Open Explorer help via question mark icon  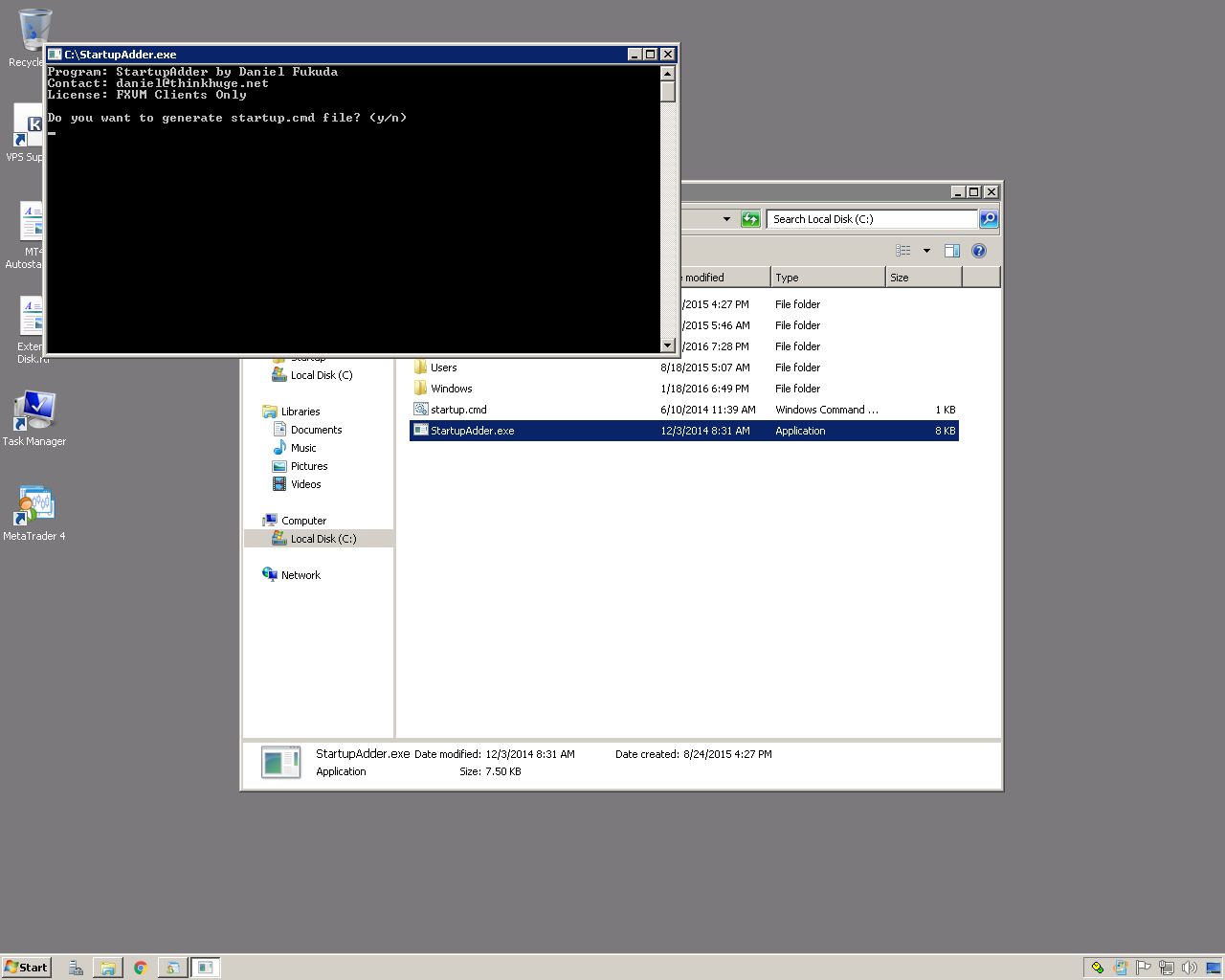pos(978,251)
